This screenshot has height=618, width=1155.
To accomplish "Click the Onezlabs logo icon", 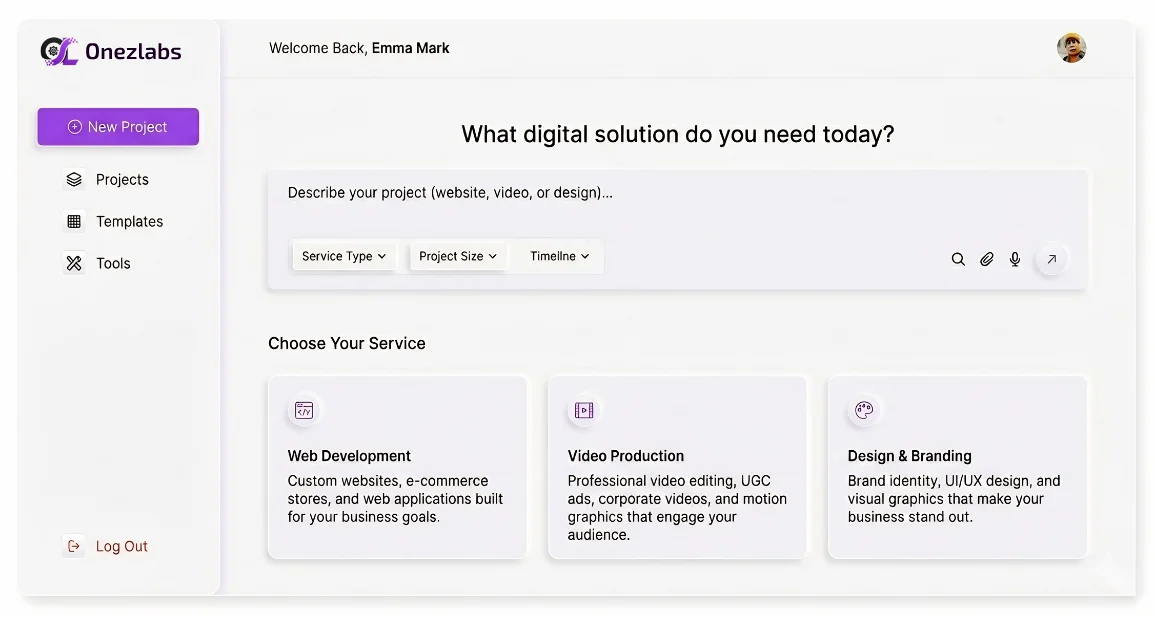I will (x=59, y=52).
